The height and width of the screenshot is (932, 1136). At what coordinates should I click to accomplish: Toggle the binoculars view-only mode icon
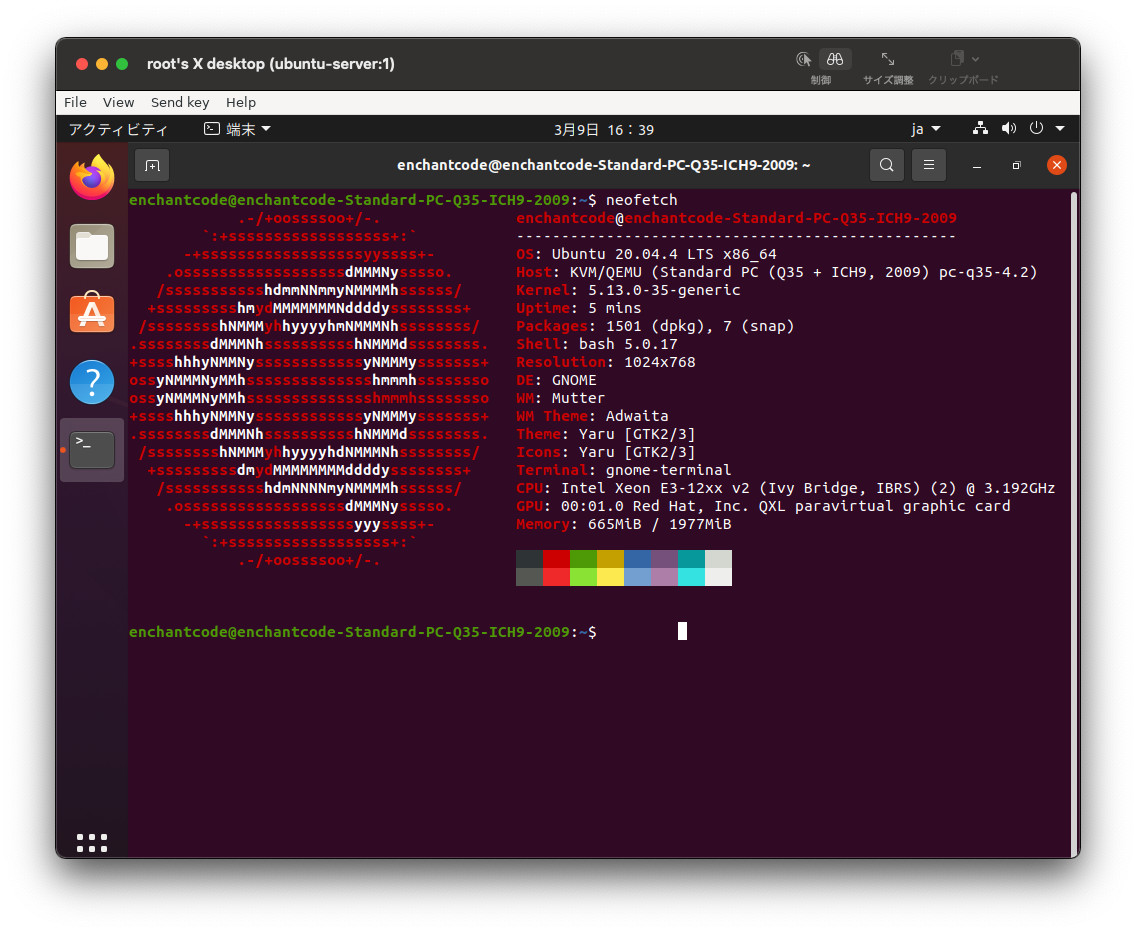[835, 59]
